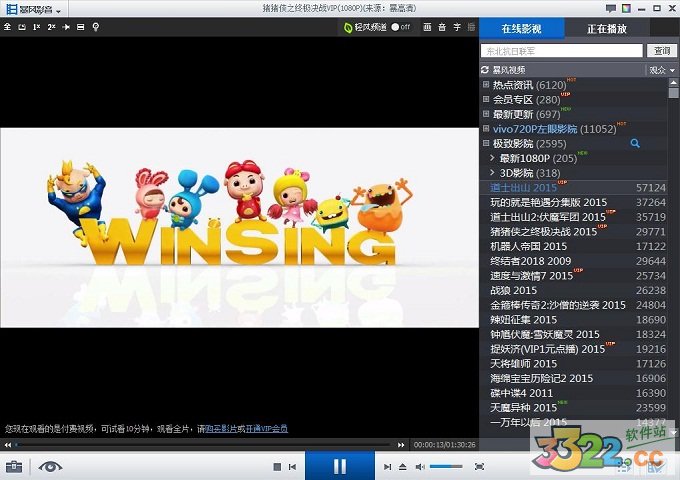Viewport: 680px width, 480px height.
Task: Skip to the next video
Action: click(x=387, y=467)
